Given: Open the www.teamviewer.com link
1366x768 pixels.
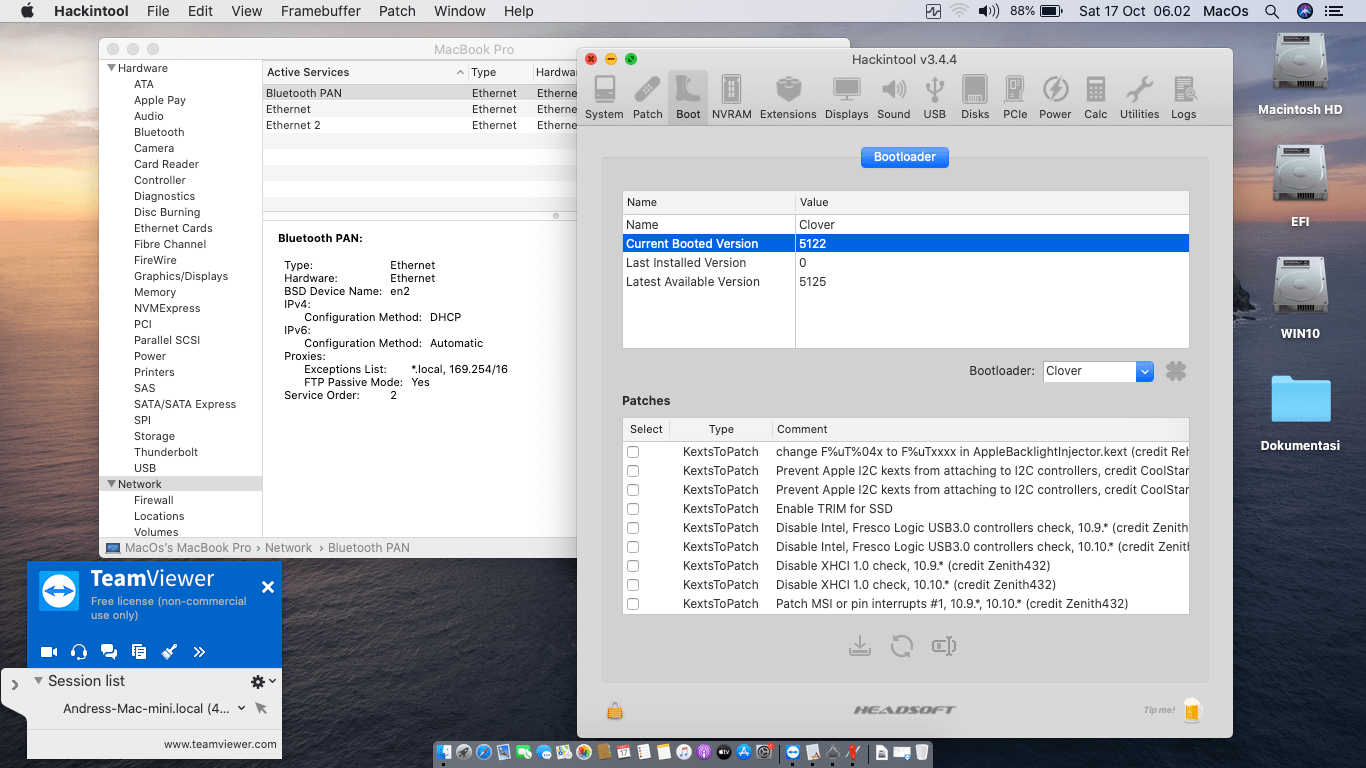Looking at the screenshot, I should 220,744.
